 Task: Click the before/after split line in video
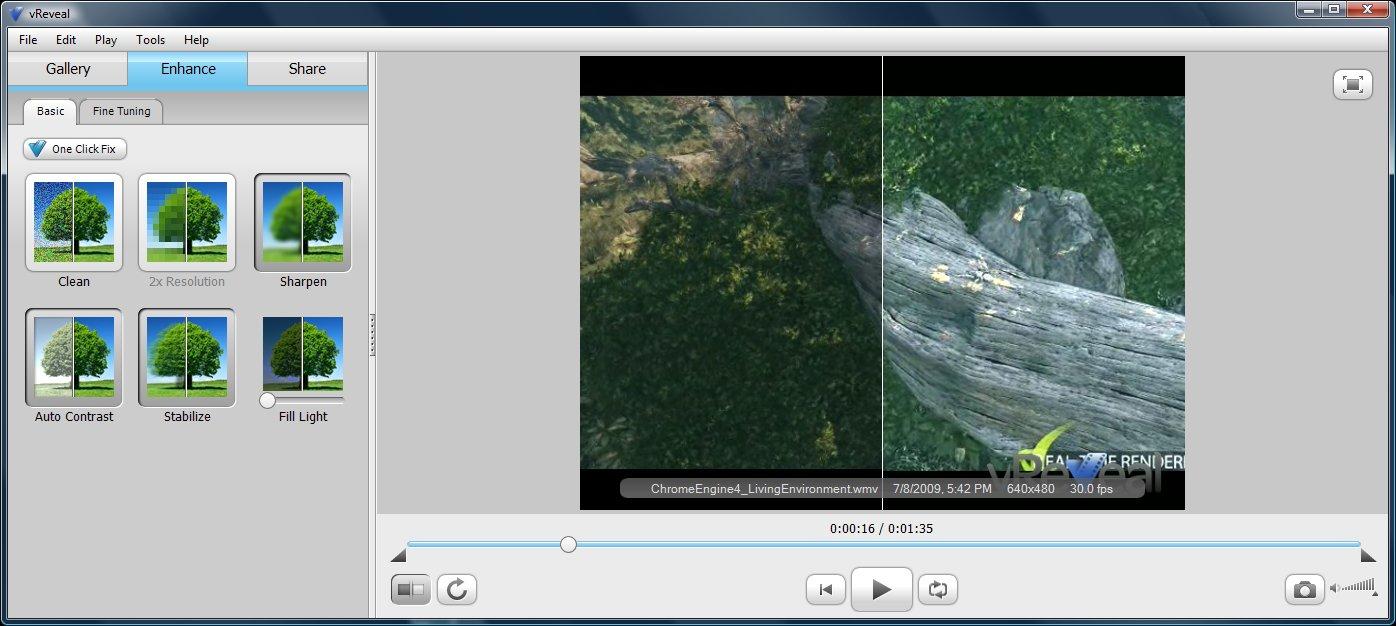tap(882, 283)
